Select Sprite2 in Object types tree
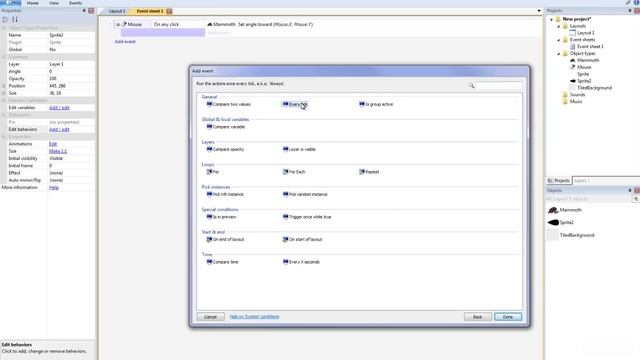640x360 pixels. (584, 81)
